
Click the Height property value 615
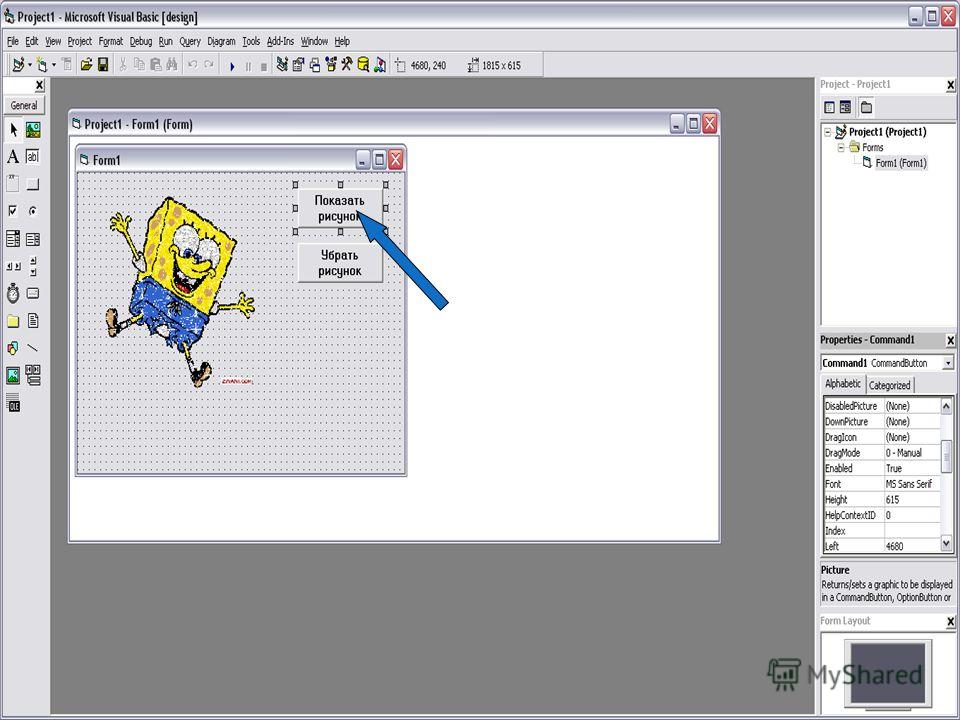coord(912,500)
